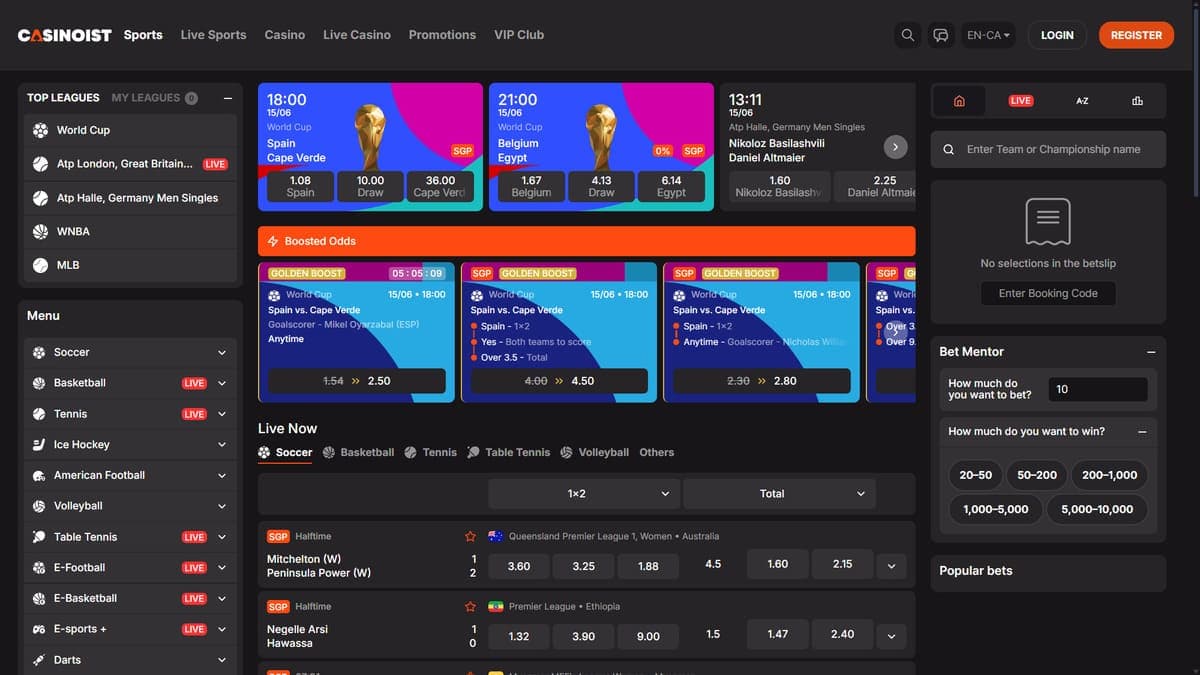The width and height of the screenshot is (1200, 675).
Task: Expand more markets for Mitchelton match
Action: click(x=891, y=567)
